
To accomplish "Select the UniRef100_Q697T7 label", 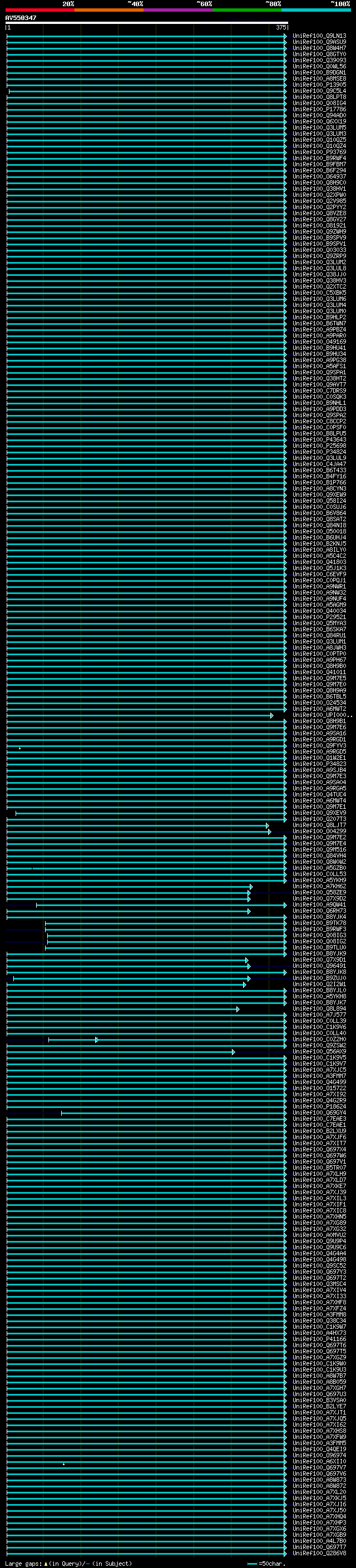I will click(319, 1547).
